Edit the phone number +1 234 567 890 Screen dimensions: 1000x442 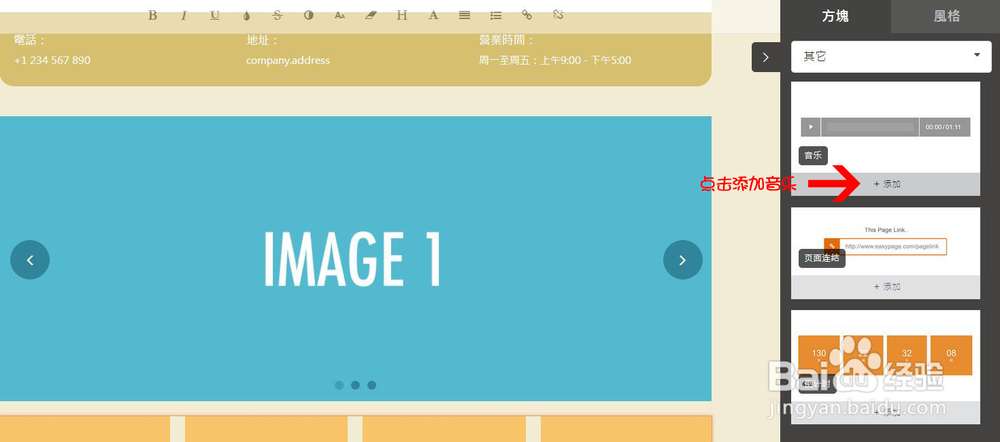coord(52,61)
